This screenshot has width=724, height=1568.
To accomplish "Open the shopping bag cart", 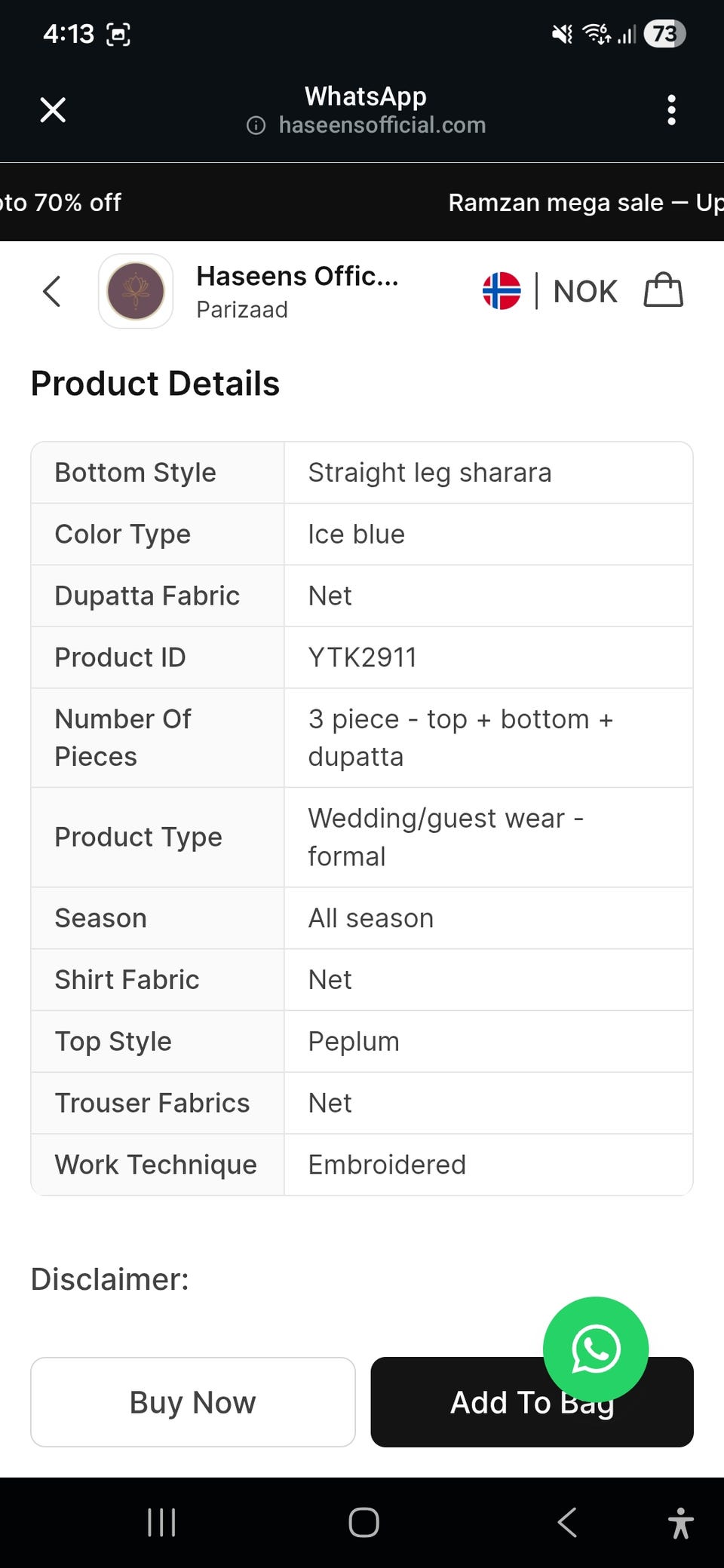I will click(663, 290).
